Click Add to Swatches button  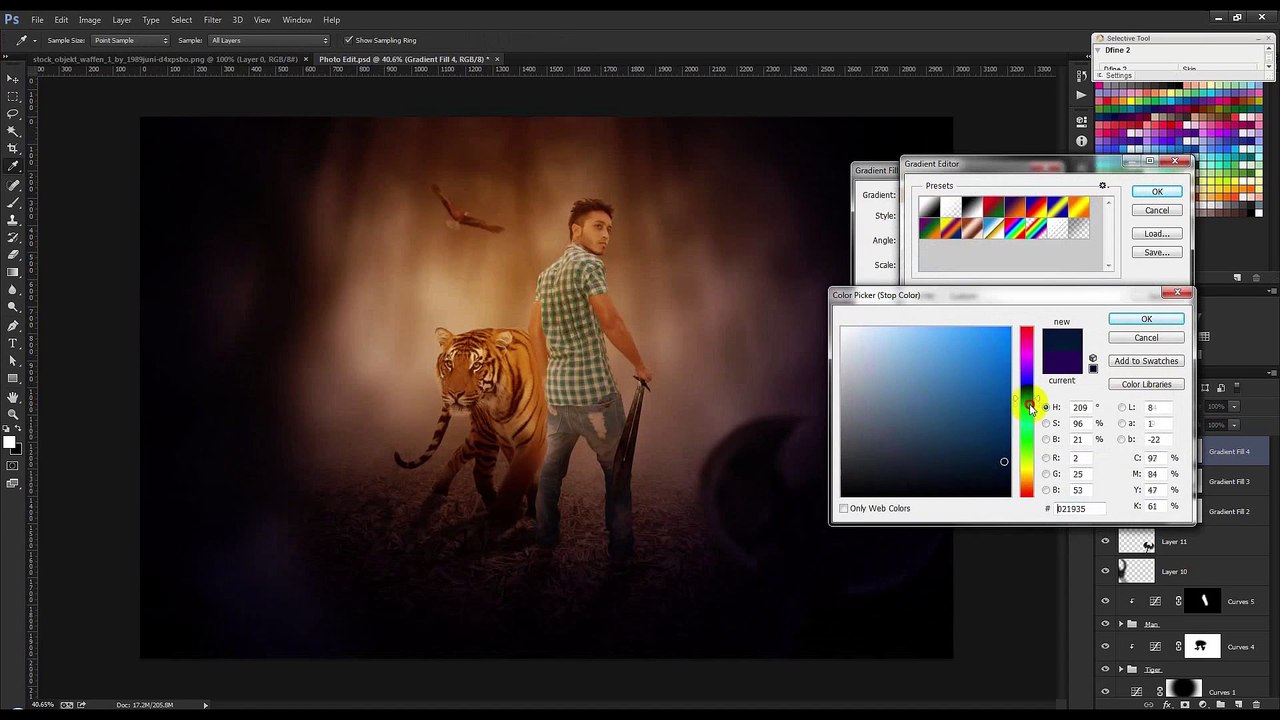pyautogui.click(x=1146, y=361)
